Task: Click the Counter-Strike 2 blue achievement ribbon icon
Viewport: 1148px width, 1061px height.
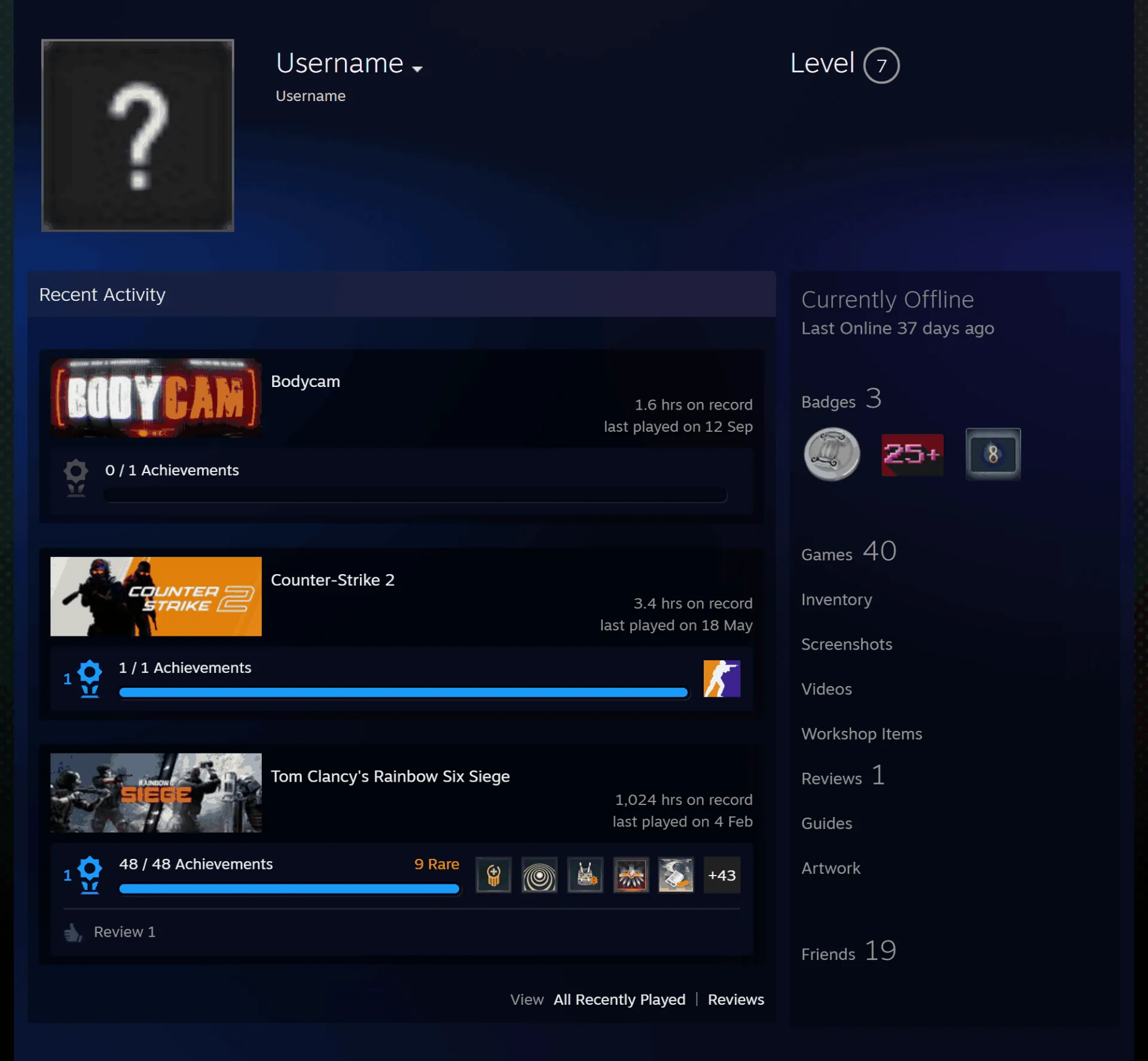Action: click(90, 678)
